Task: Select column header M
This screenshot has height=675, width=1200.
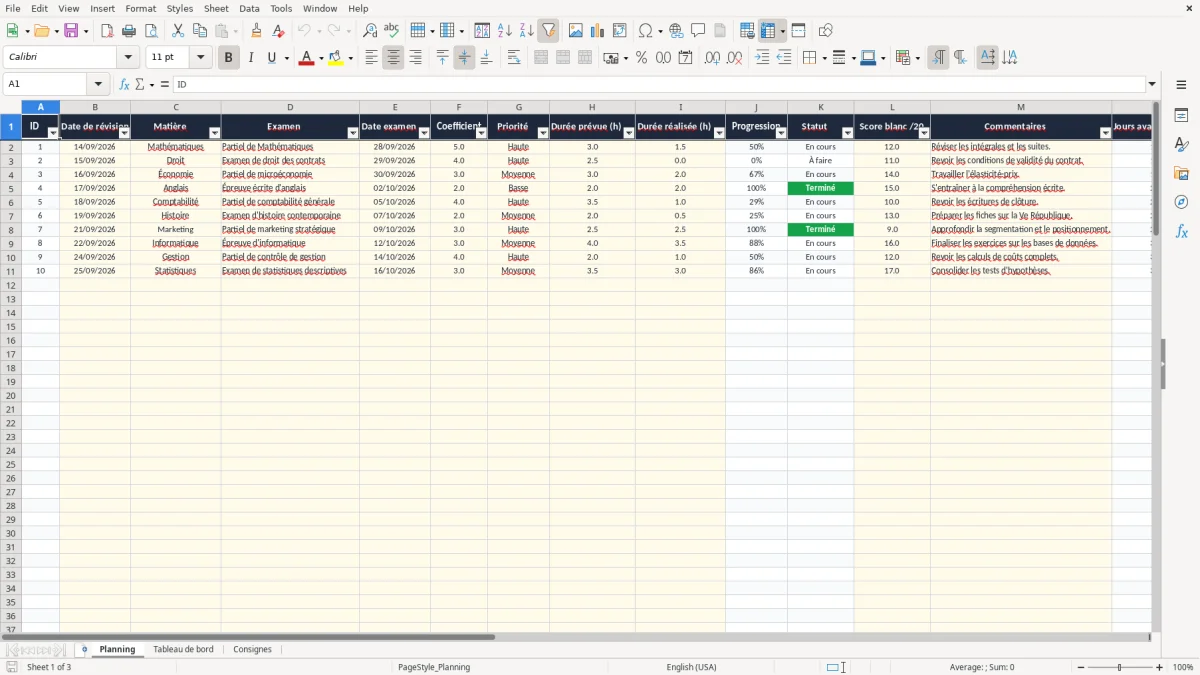Action: point(1021,107)
